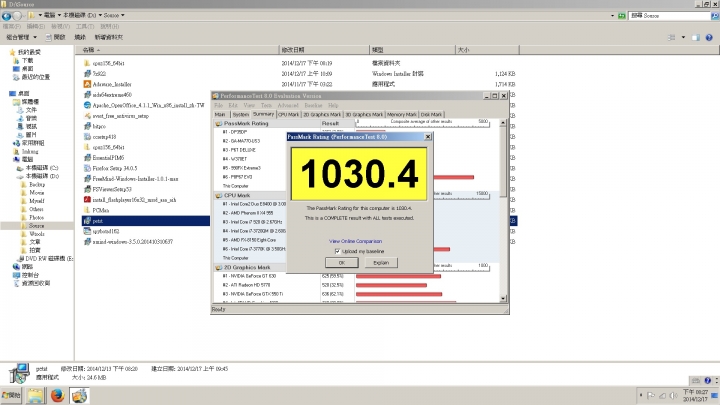Select the avast_free_antivirus_setup icon

click(x=87, y=116)
